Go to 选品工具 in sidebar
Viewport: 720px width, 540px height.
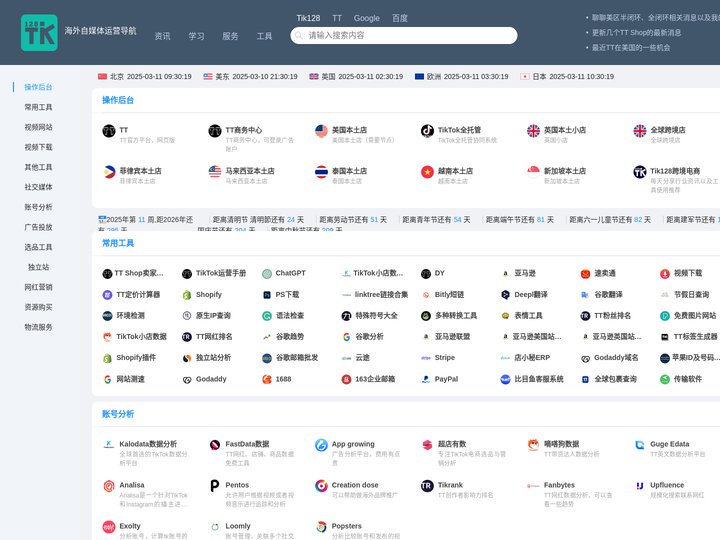point(39,247)
